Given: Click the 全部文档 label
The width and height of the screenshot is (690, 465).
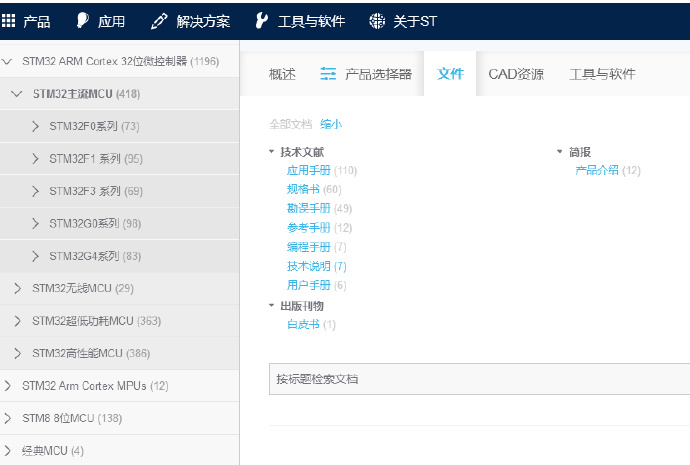Looking at the screenshot, I should click(290, 124).
